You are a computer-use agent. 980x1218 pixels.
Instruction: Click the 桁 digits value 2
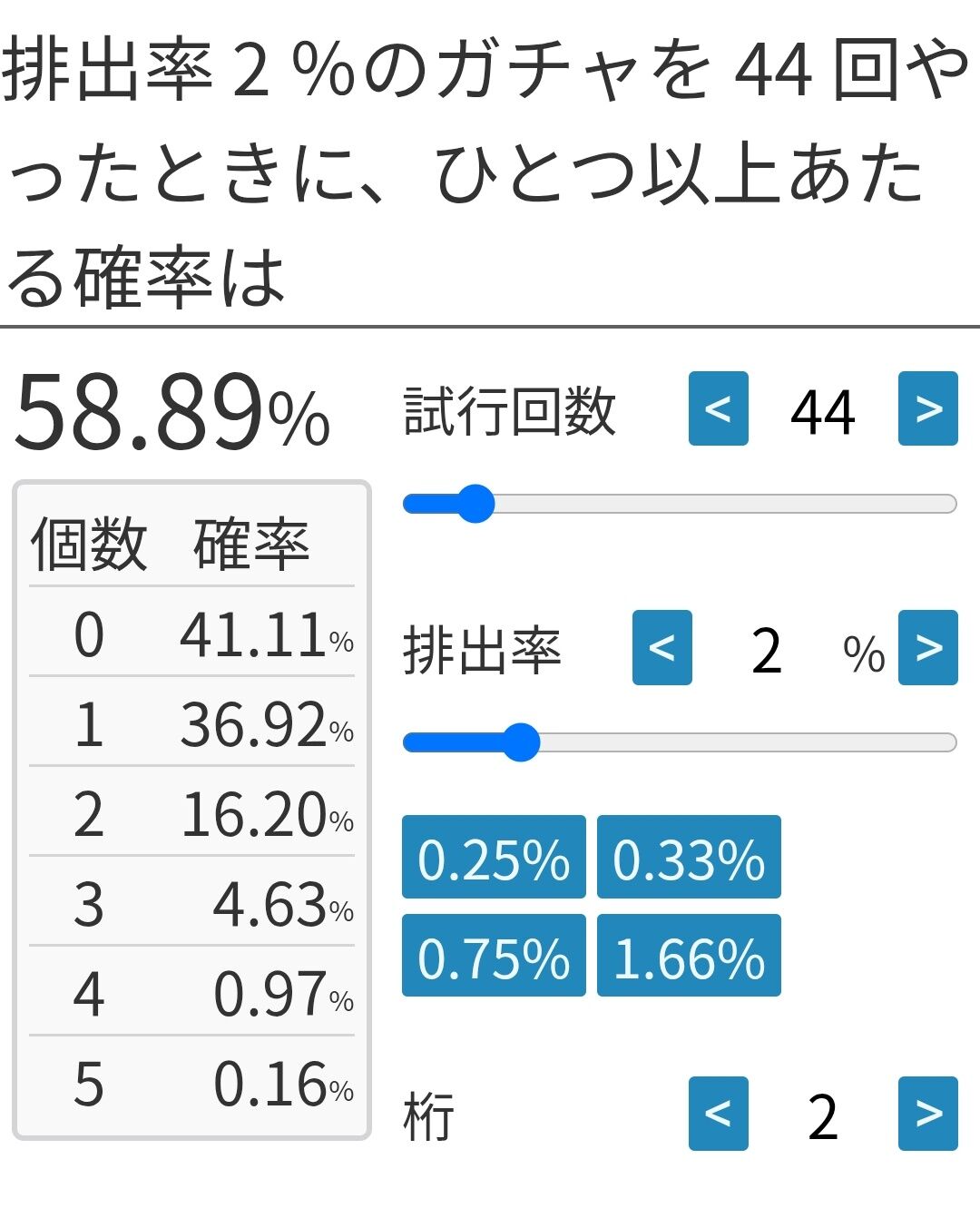click(822, 1117)
